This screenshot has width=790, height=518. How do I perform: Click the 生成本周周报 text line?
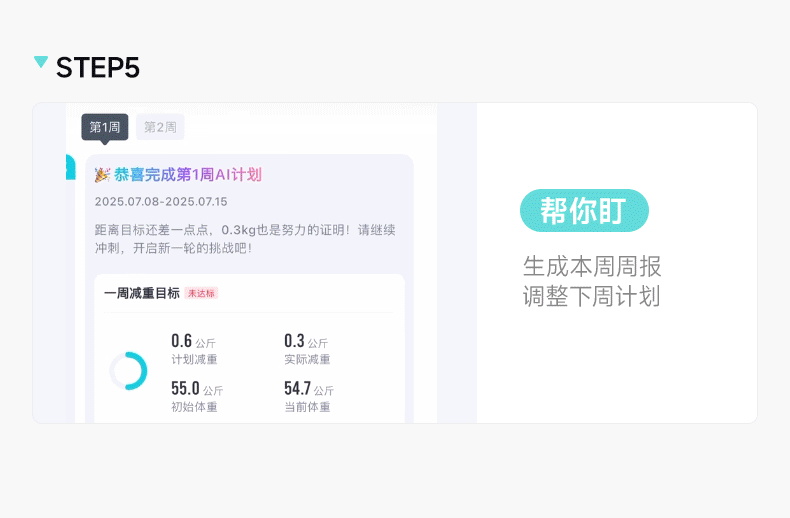point(592,267)
